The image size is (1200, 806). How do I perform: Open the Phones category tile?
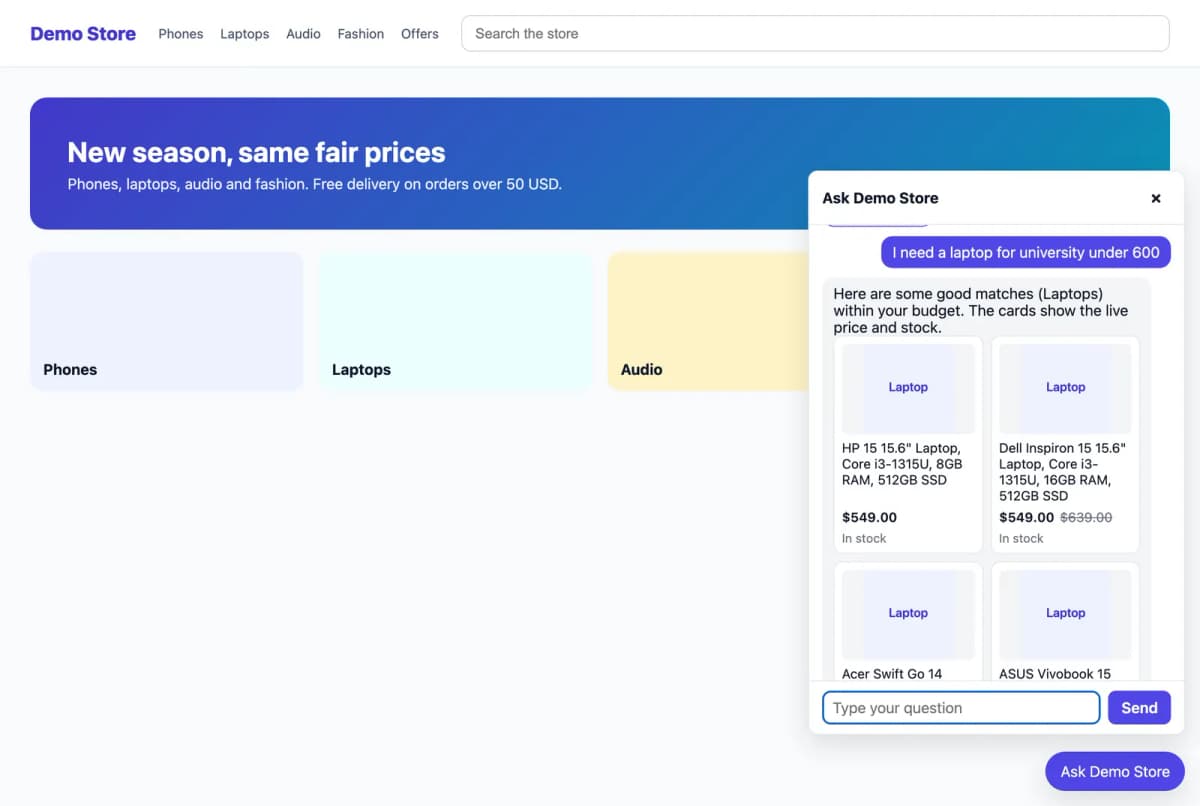[167, 321]
